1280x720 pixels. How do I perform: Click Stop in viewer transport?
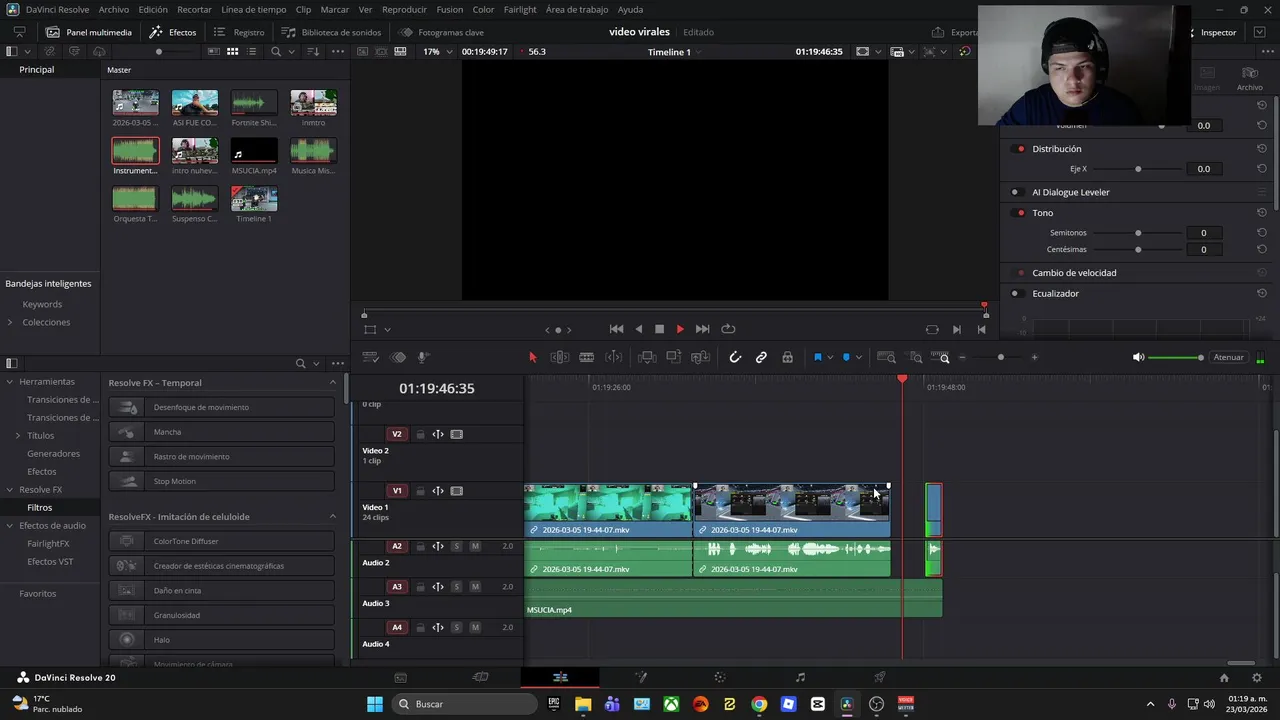pos(659,329)
